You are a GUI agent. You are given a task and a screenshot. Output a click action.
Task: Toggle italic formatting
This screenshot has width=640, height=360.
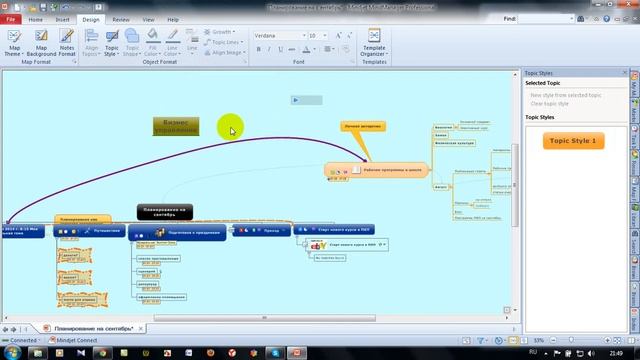pyautogui.click(x=269, y=49)
